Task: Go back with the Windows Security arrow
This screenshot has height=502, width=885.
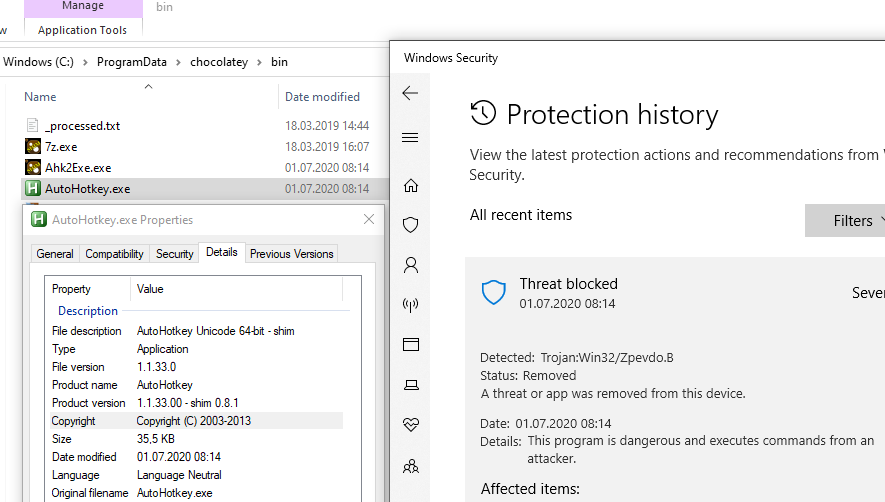Action: (410, 93)
